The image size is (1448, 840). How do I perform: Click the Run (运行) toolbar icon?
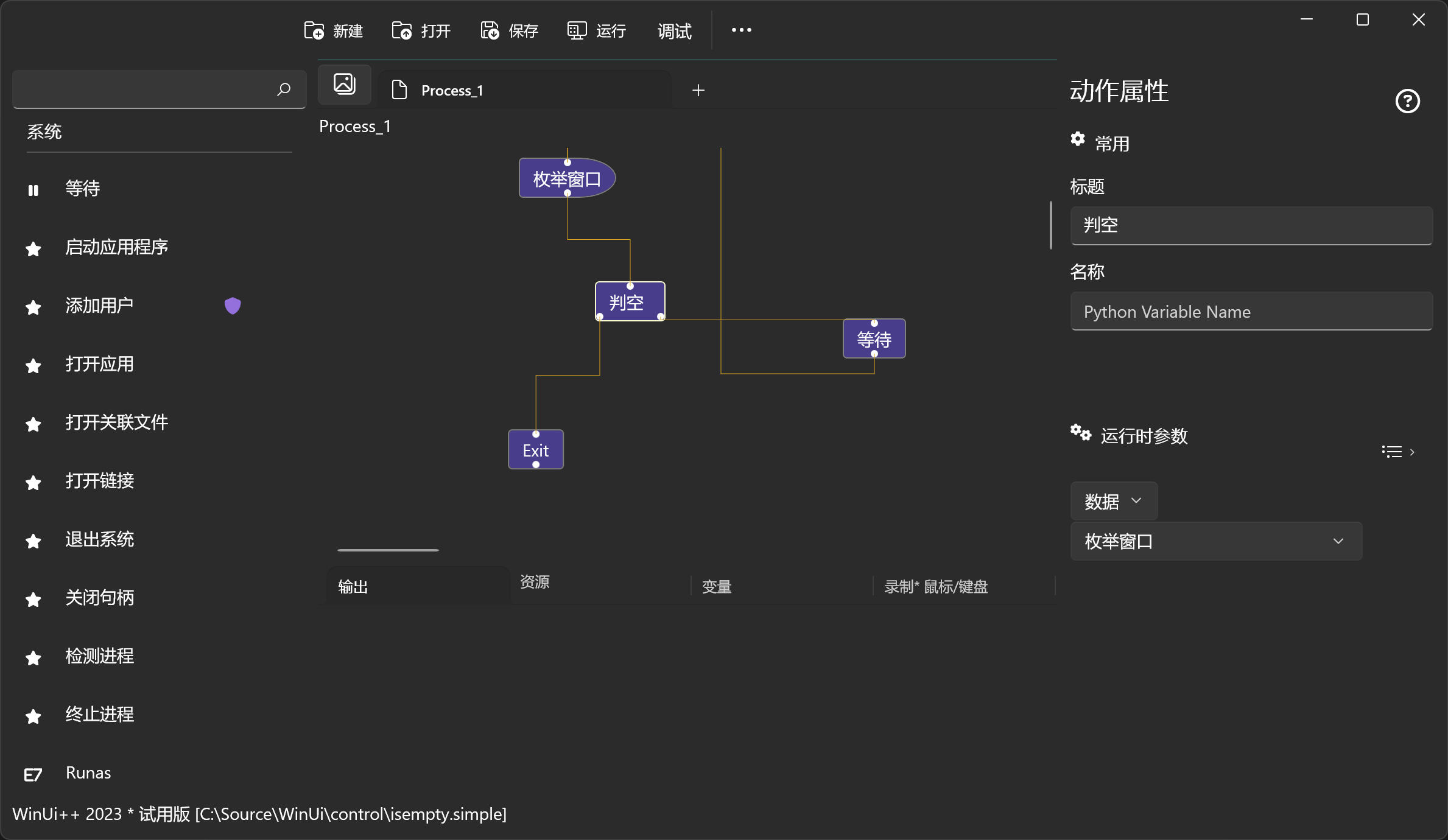coord(577,30)
